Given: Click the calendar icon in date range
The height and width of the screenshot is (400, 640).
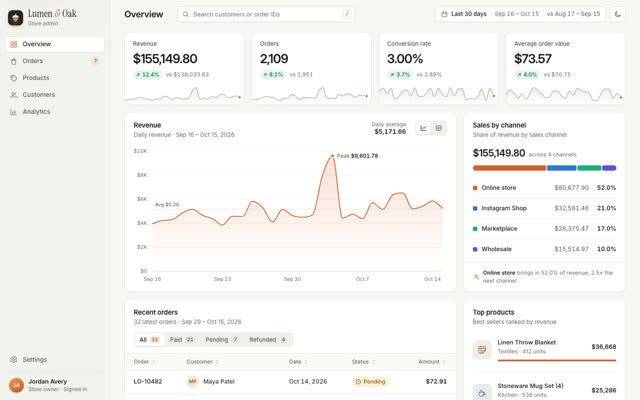Looking at the screenshot, I should (444, 14).
